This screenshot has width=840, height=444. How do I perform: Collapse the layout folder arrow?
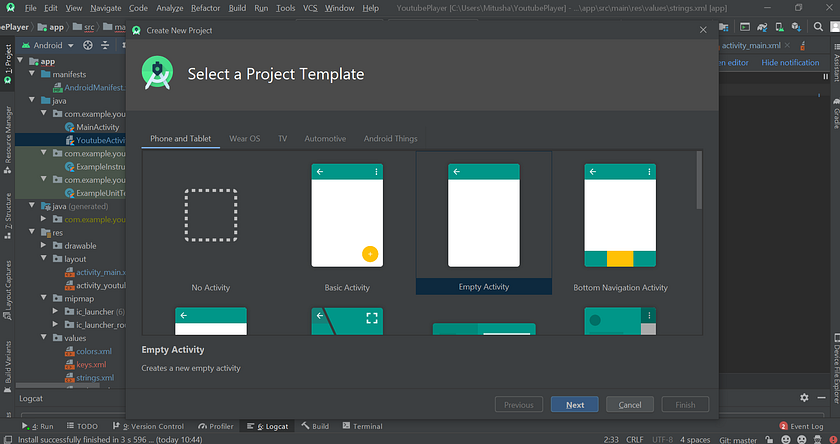44,259
